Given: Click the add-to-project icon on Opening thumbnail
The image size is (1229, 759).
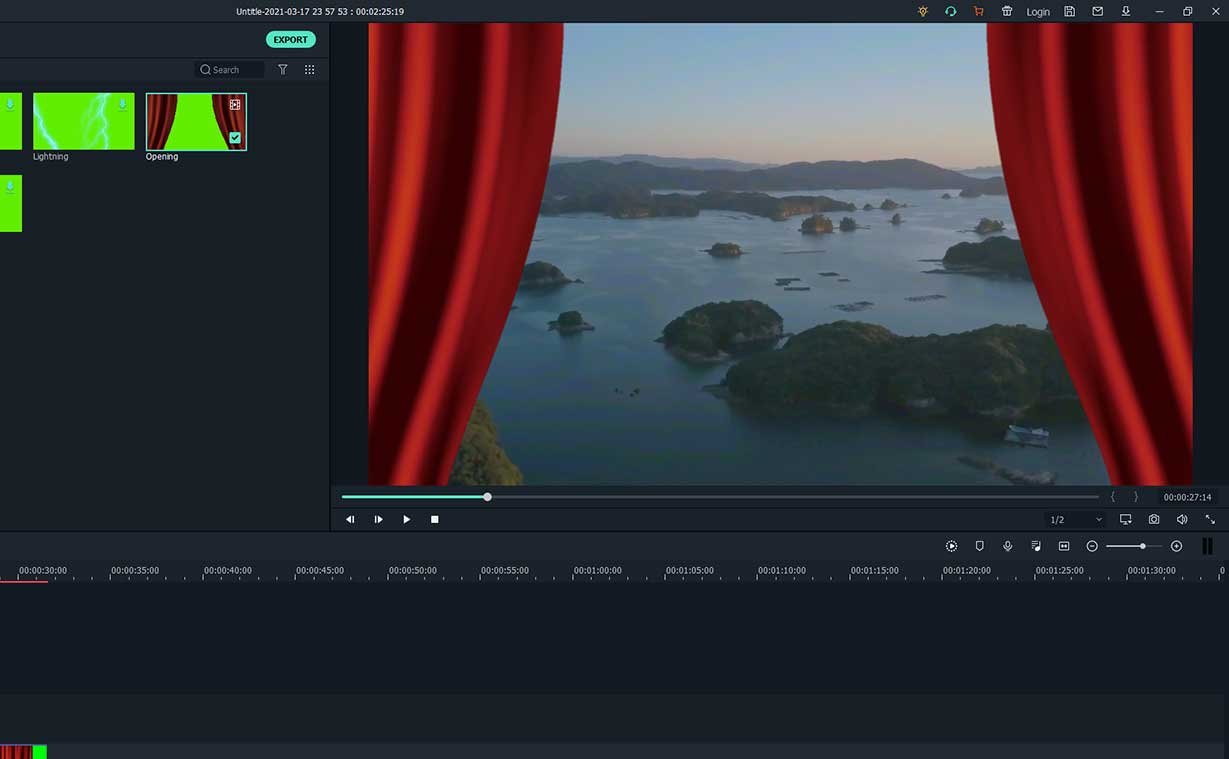Looking at the screenshot, I should pyautogui.click(x=235, y=104).
